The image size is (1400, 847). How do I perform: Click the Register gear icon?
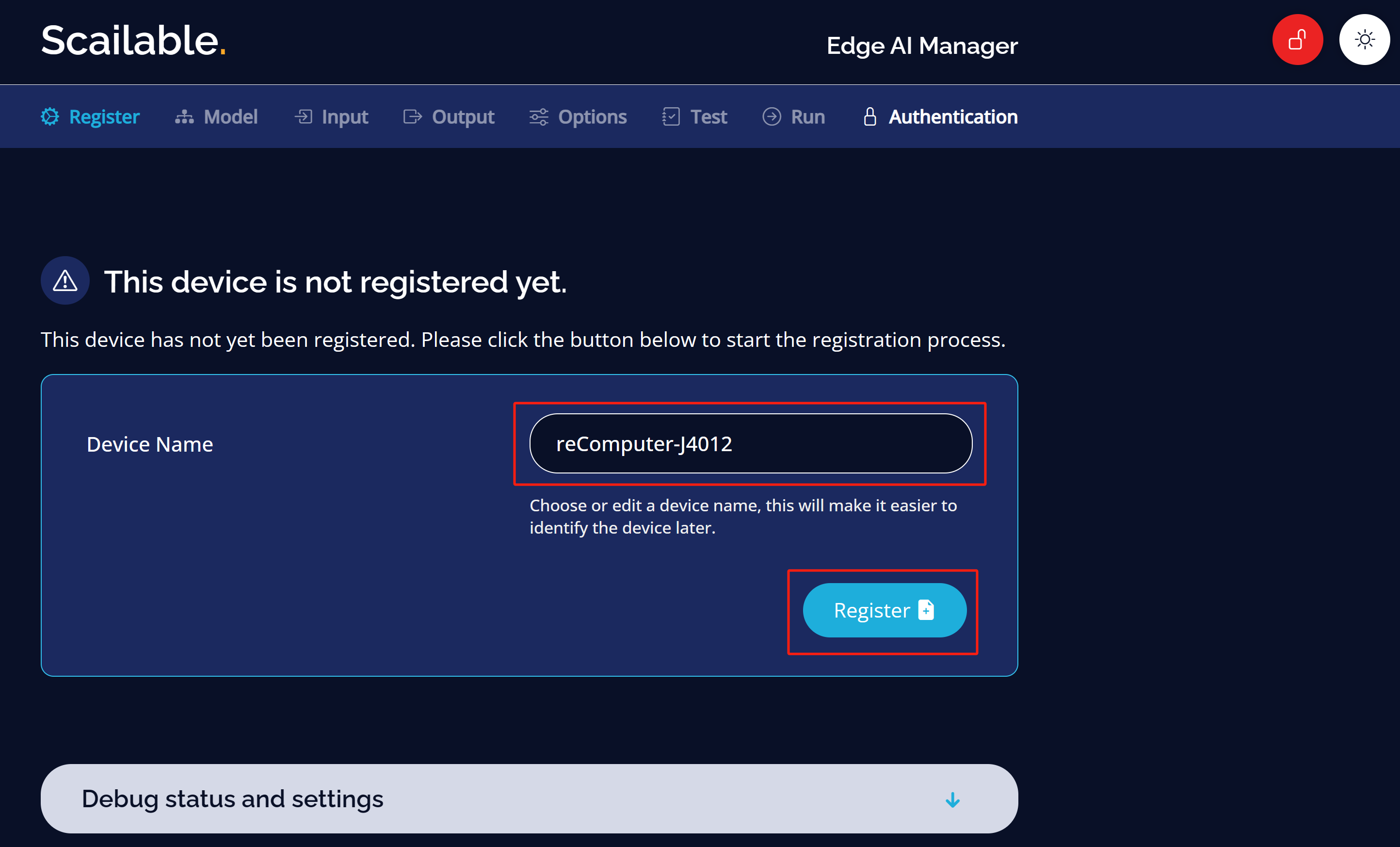pyautogui.click(x=50, y=116)
